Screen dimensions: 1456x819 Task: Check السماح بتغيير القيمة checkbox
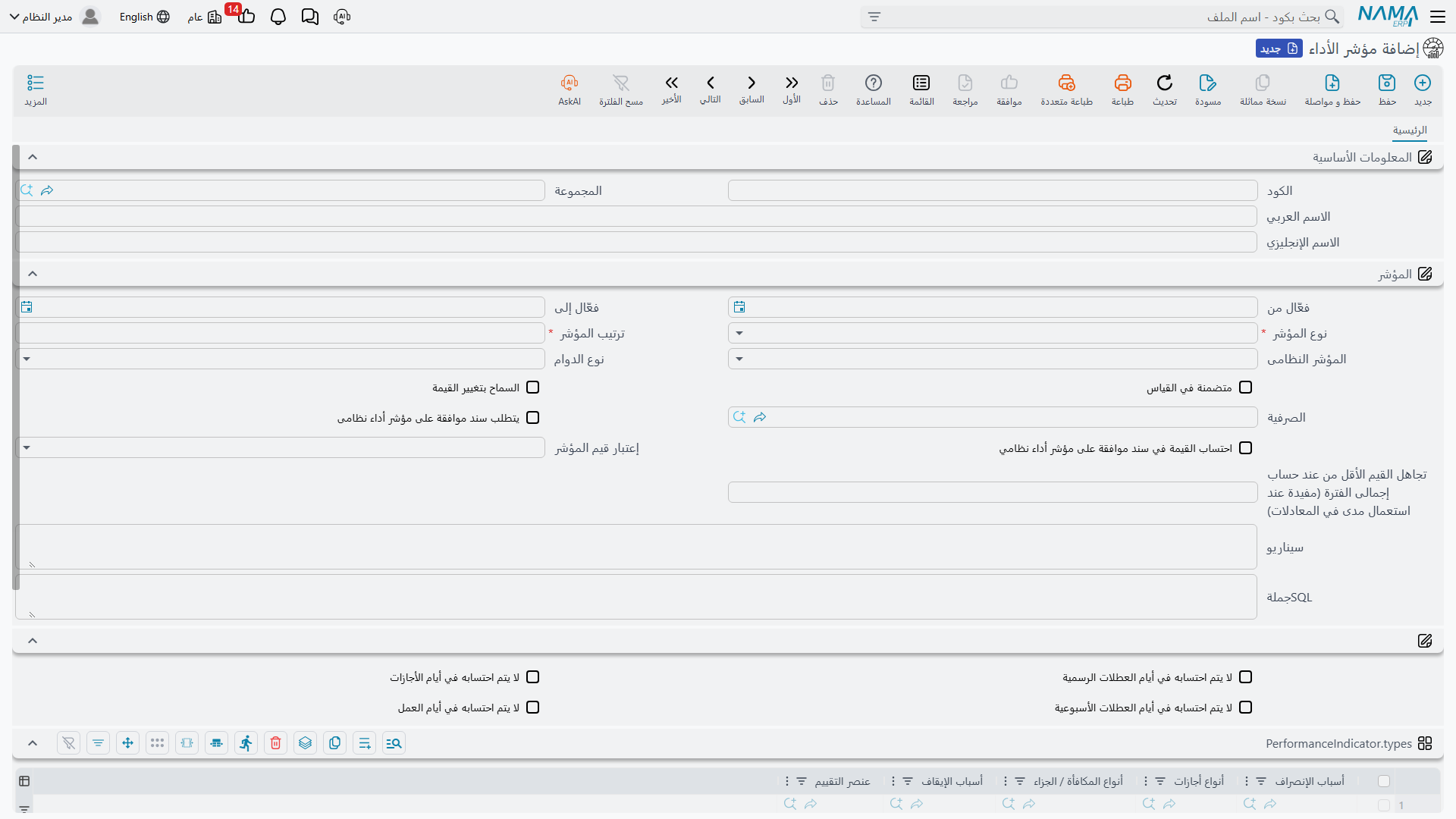coord(532,388)
